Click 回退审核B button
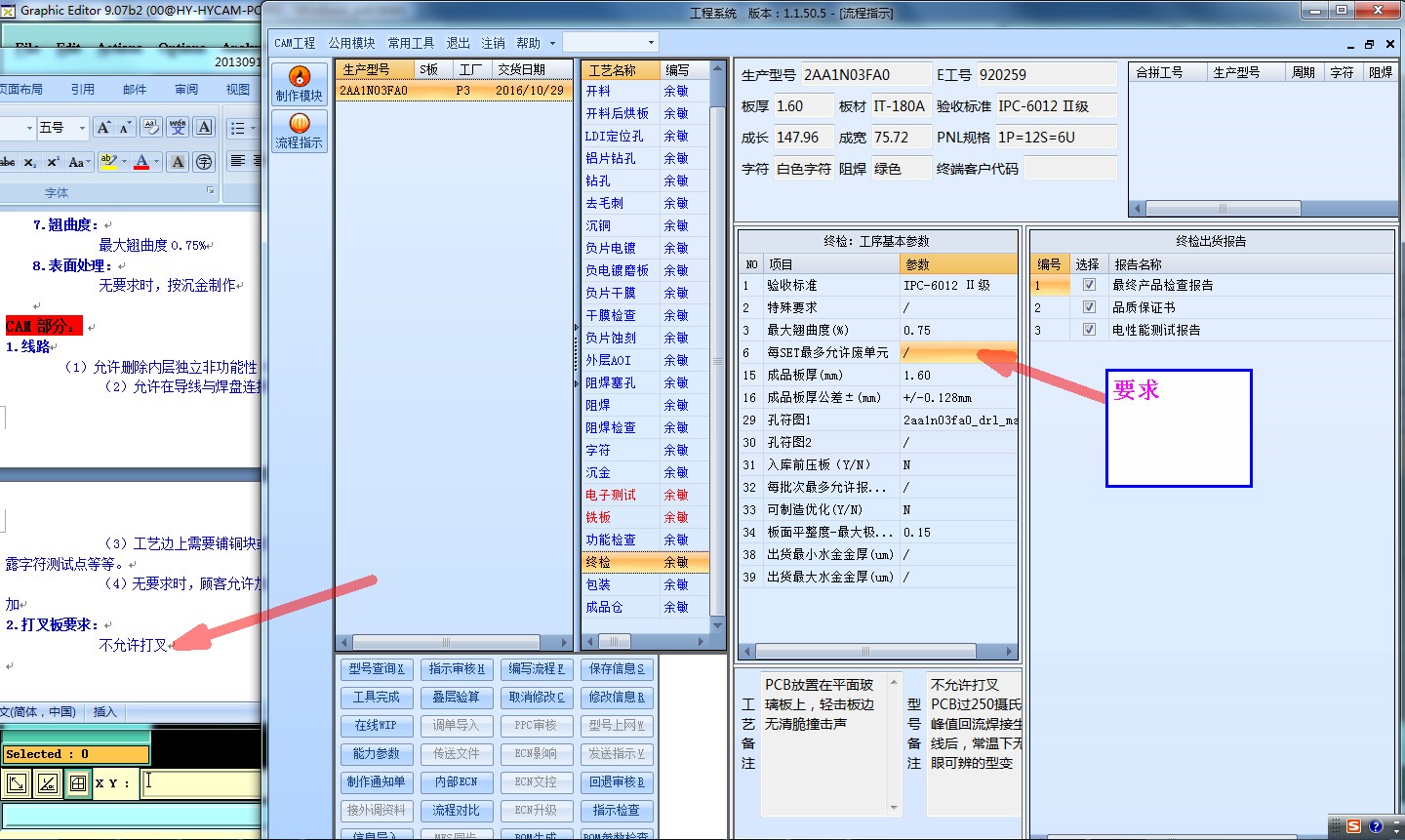Viewport: 1405px width, 840px height. (x=617, y=781)
